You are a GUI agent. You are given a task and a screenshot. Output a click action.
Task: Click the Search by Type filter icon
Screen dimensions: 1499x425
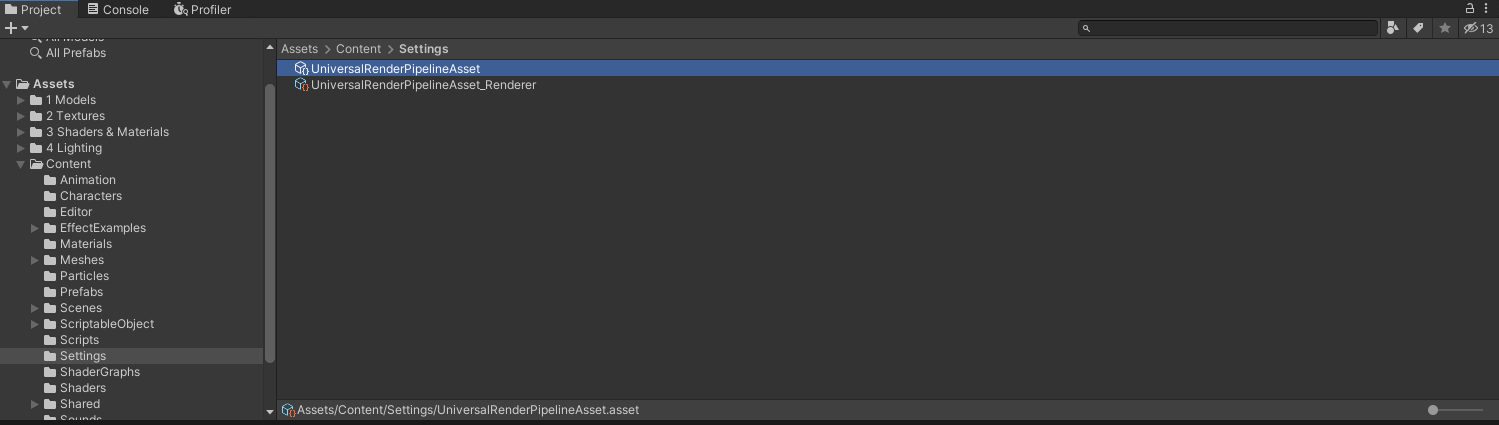(1393, 28)
